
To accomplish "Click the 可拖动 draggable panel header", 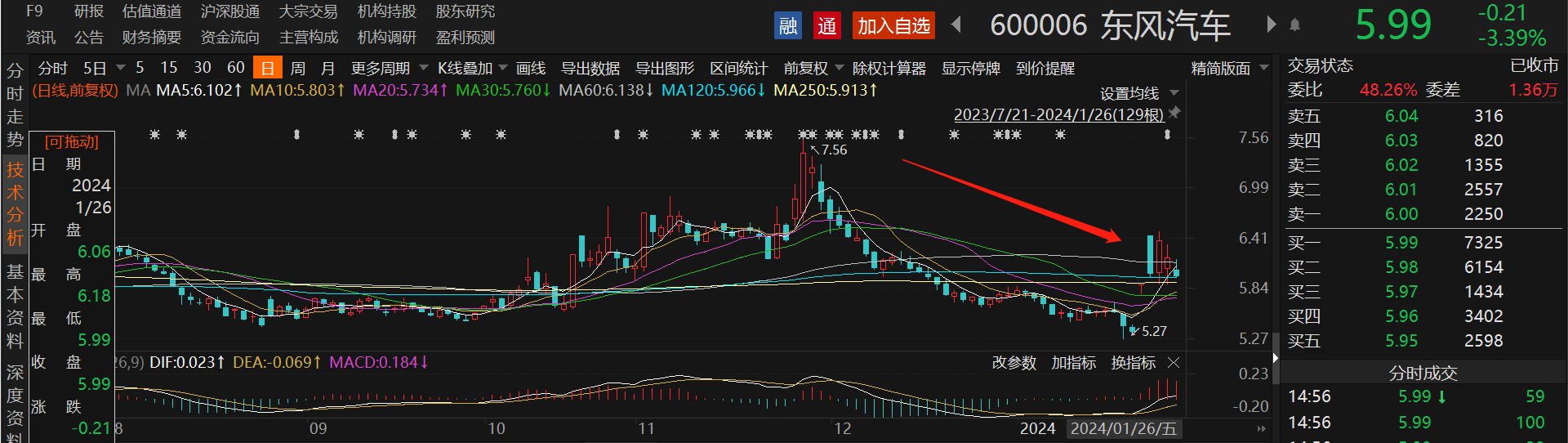I will tap(72, 142).
